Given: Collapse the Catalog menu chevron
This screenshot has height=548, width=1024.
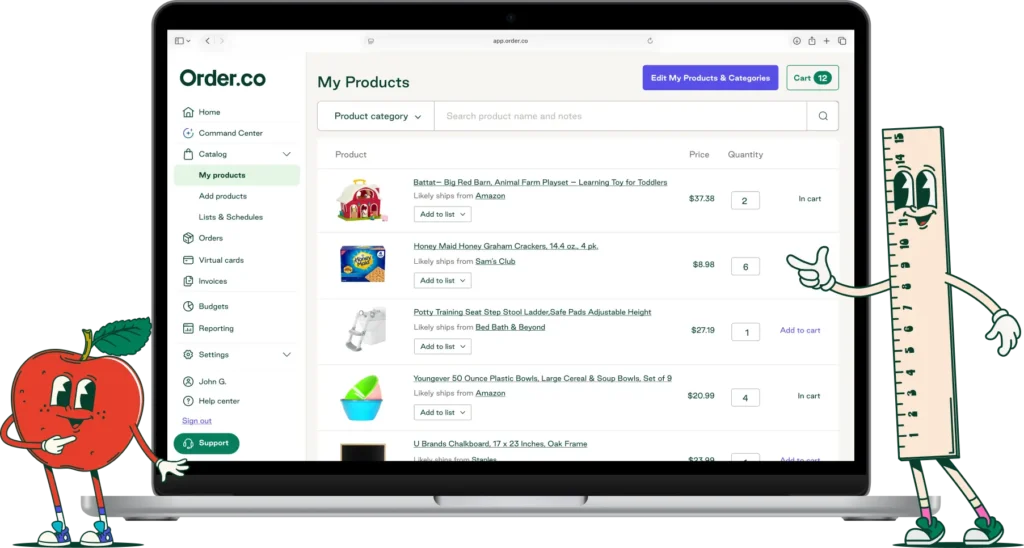Looking at the screenshot, I should coord(286,154).
